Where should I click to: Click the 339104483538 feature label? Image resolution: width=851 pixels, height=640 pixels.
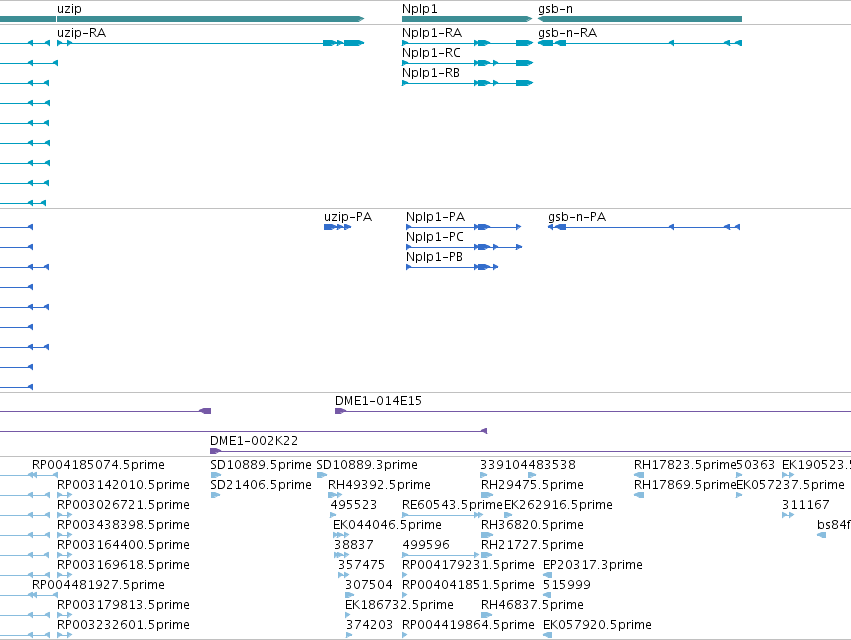pos(528,465)
